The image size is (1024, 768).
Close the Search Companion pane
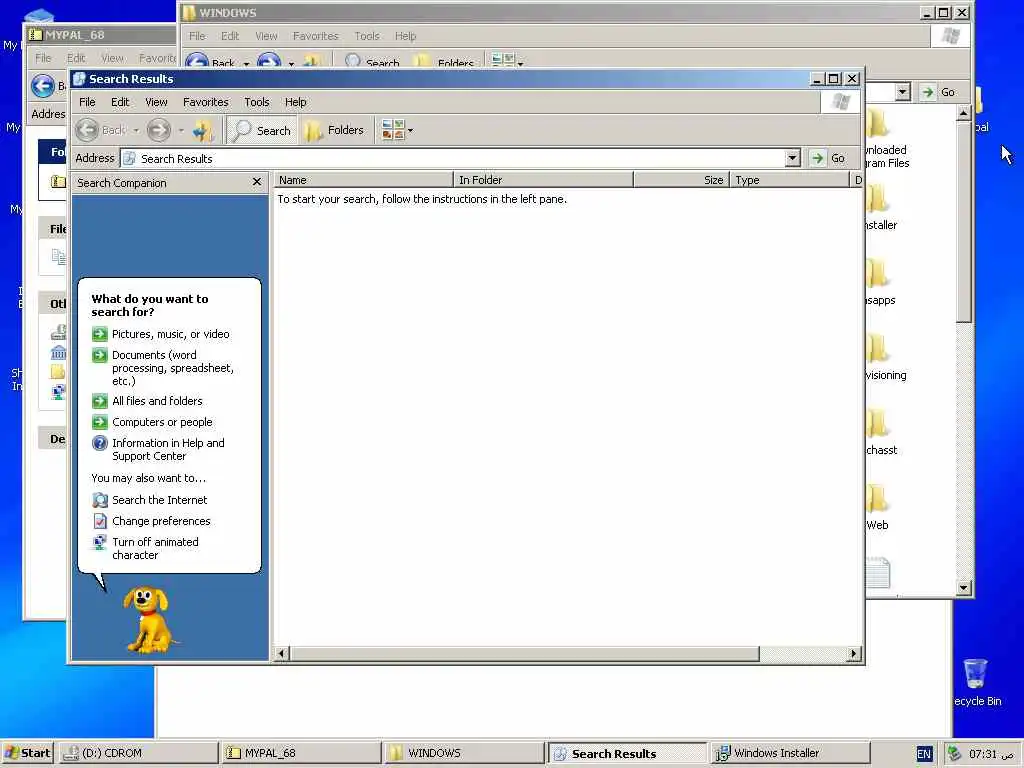point(257,182)
